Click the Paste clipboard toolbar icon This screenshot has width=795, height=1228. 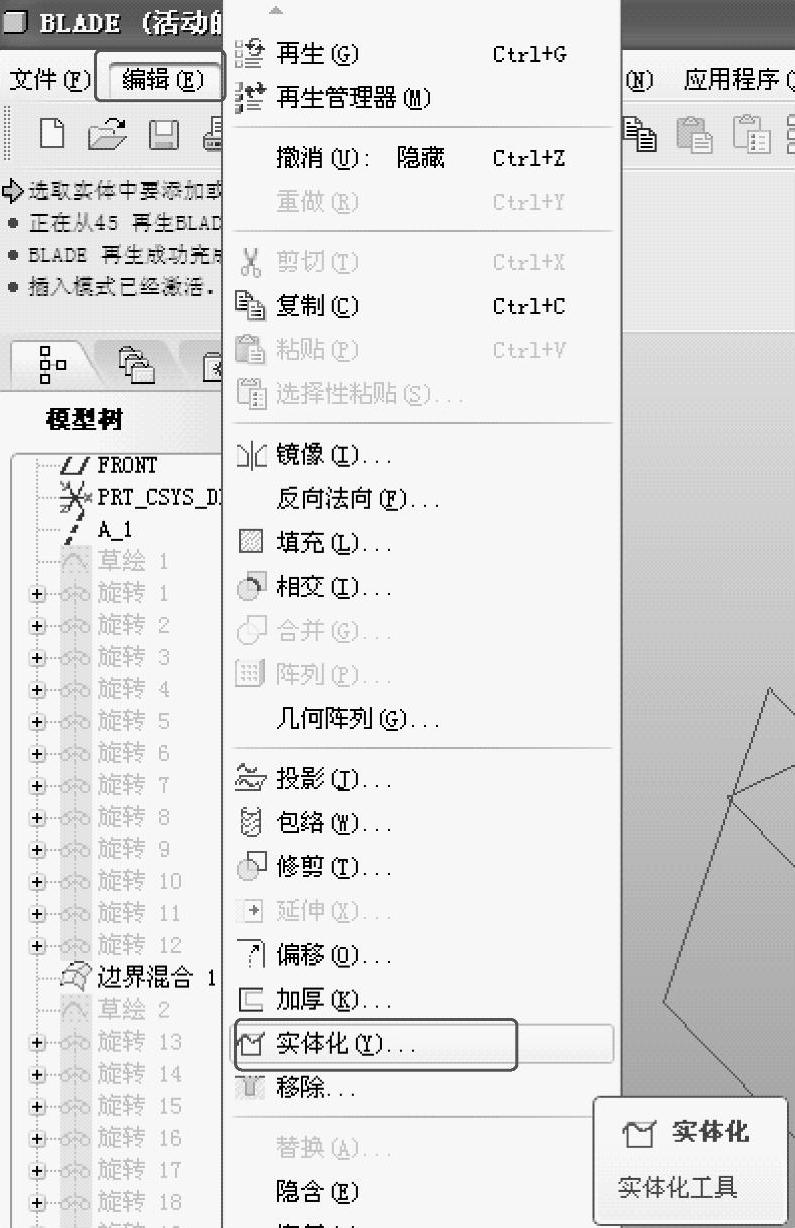694,134
